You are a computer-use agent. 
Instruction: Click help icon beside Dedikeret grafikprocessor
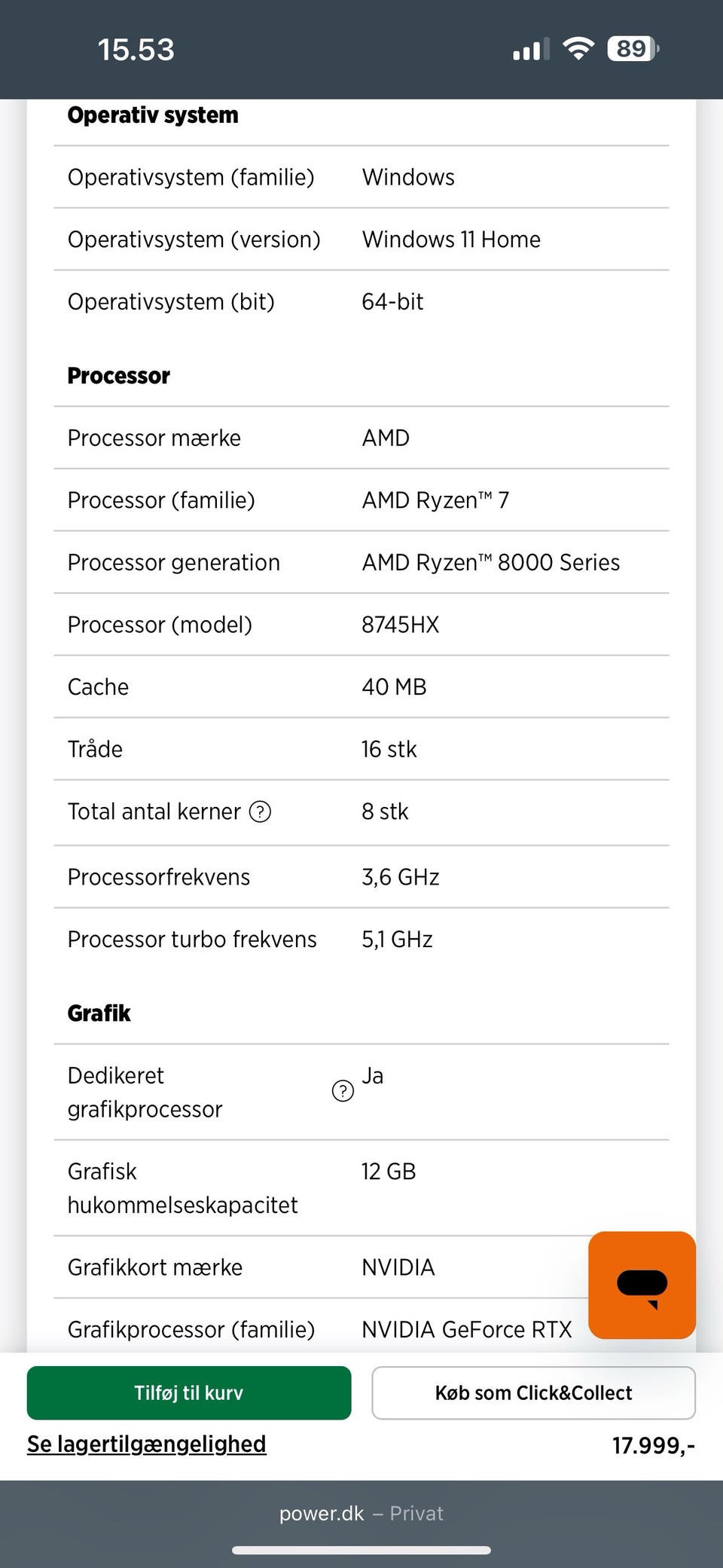(x=343, y=1091)
